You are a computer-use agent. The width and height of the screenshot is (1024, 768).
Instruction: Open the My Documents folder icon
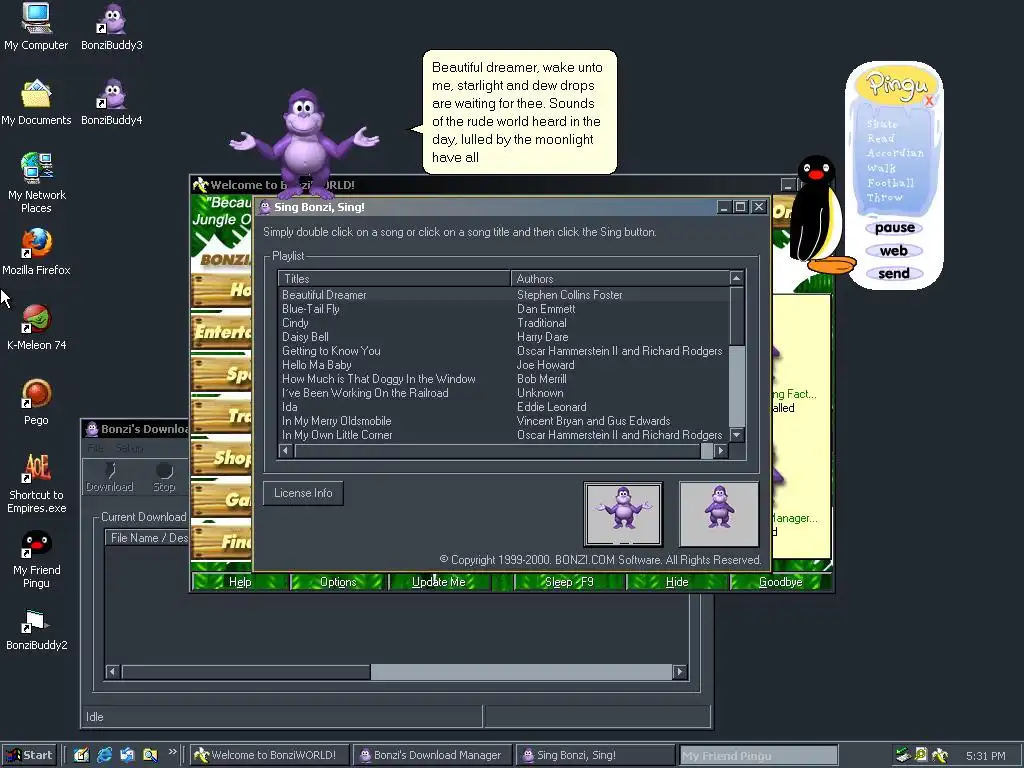(x=36, y=101)
